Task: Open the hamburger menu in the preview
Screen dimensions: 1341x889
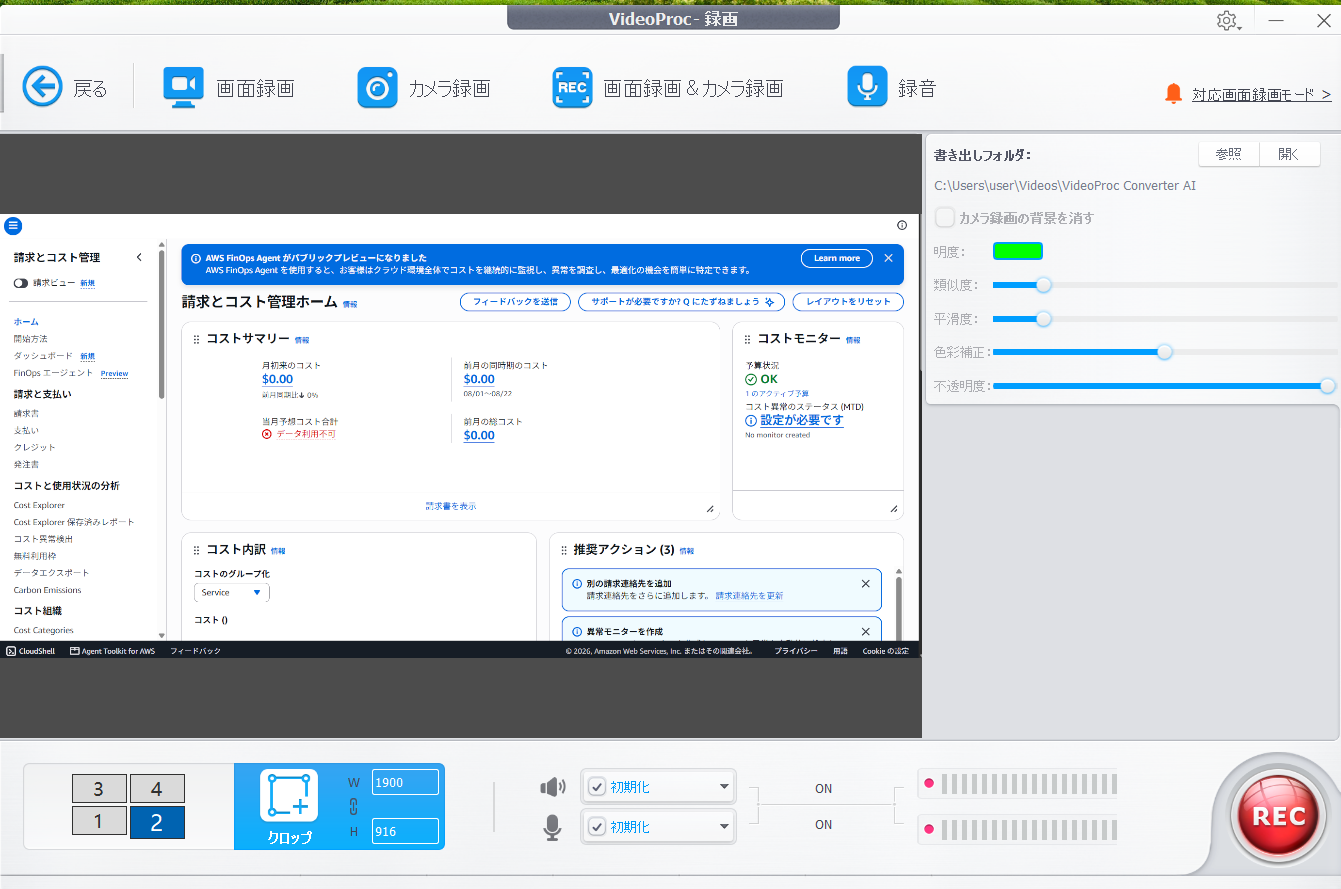Action: [x=13, y=226]
